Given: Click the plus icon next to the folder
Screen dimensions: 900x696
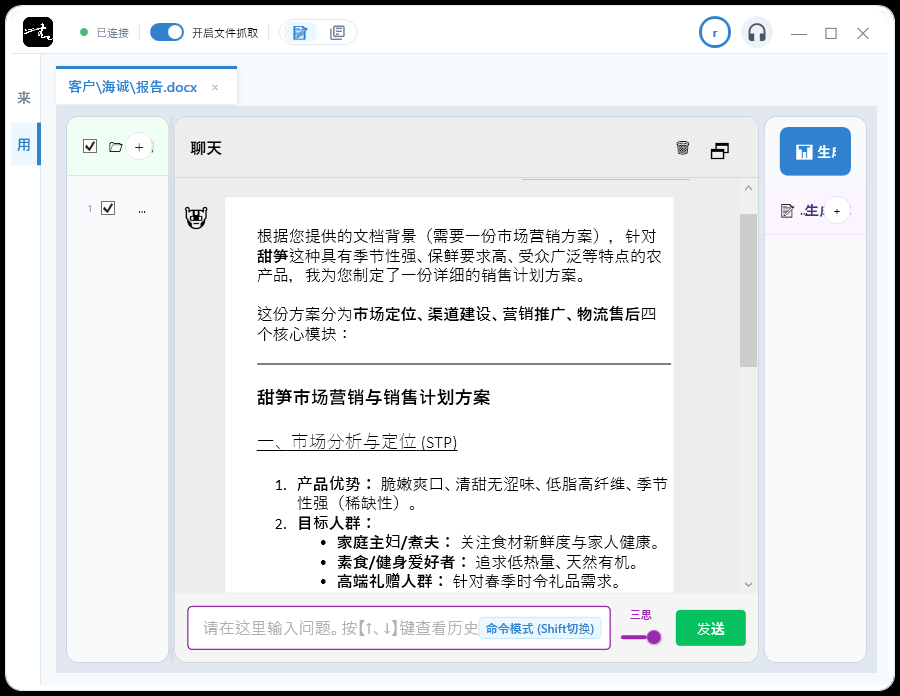Looking at the screenshot, I should [x=140, y=146].
